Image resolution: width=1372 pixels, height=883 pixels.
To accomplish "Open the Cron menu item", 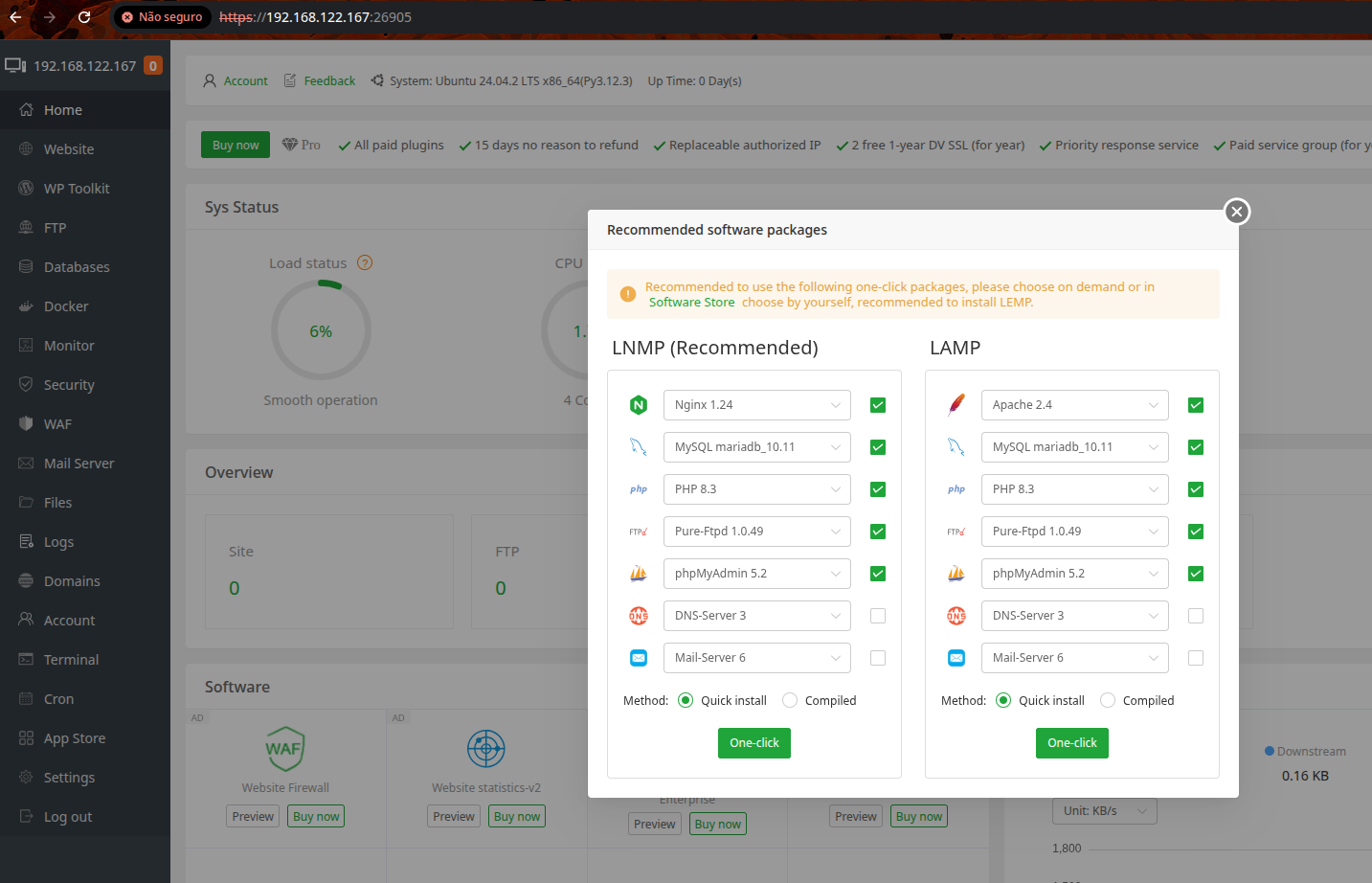I will coord(85,699).
